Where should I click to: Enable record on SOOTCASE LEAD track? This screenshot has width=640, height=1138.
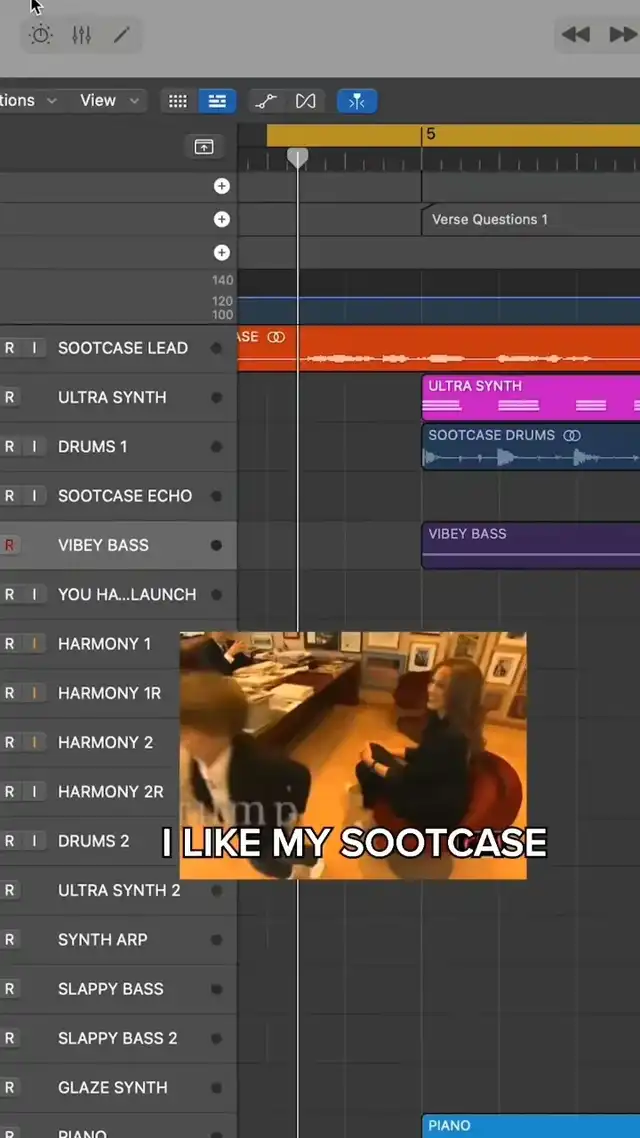tap(10, 348)
